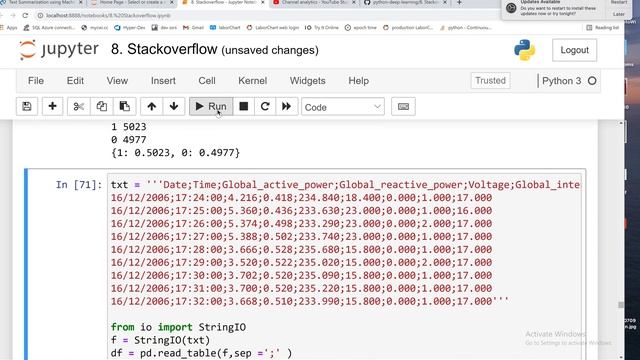This screenshot has width=640, height=360.
Task: Click Restart in the update notification
Action: click(x=619, y=2)
